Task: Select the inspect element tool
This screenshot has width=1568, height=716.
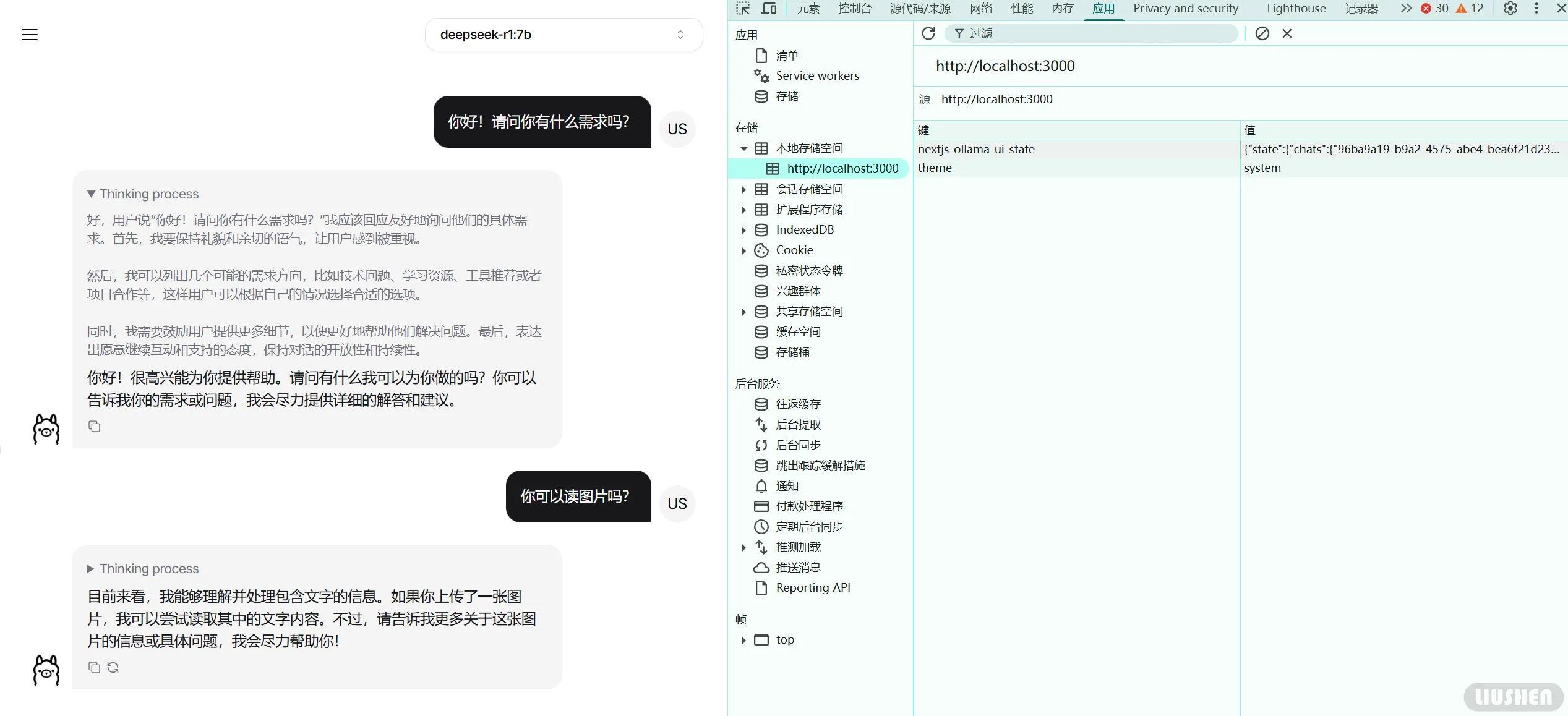Action: [x=743, y=9]
